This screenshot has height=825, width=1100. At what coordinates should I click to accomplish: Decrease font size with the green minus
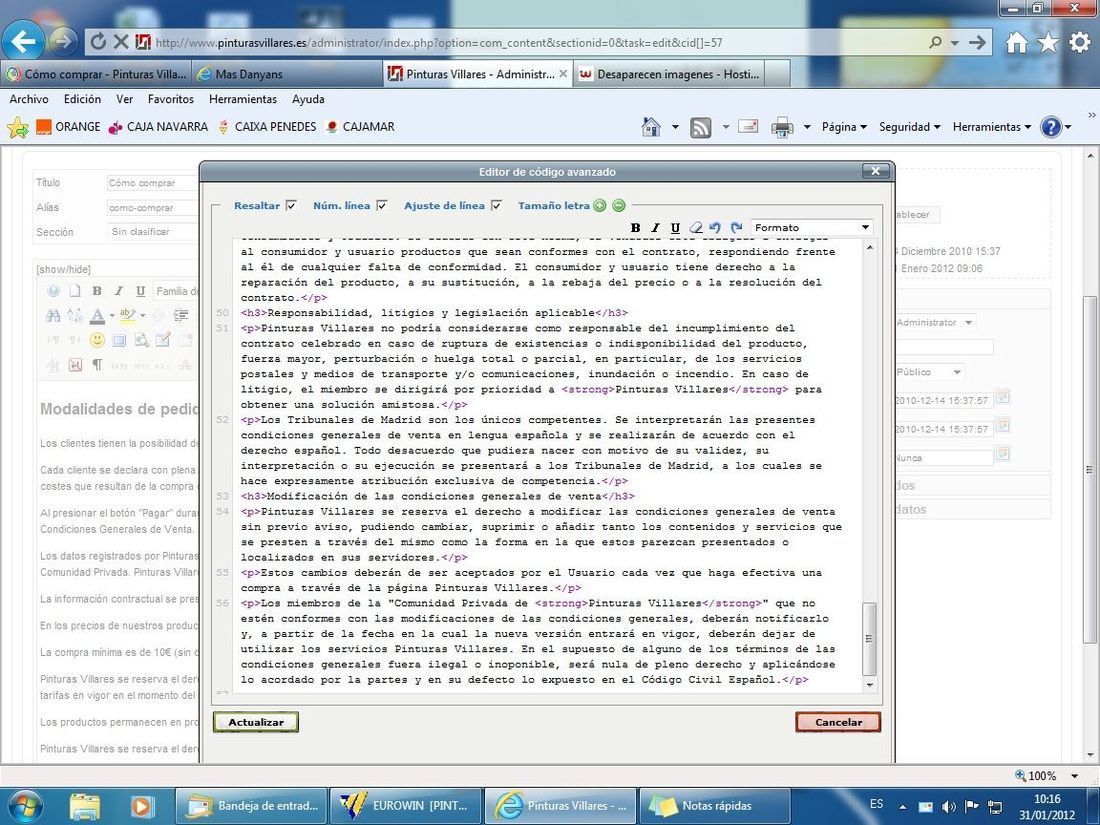pyautogui.click(x=619, y=206)
